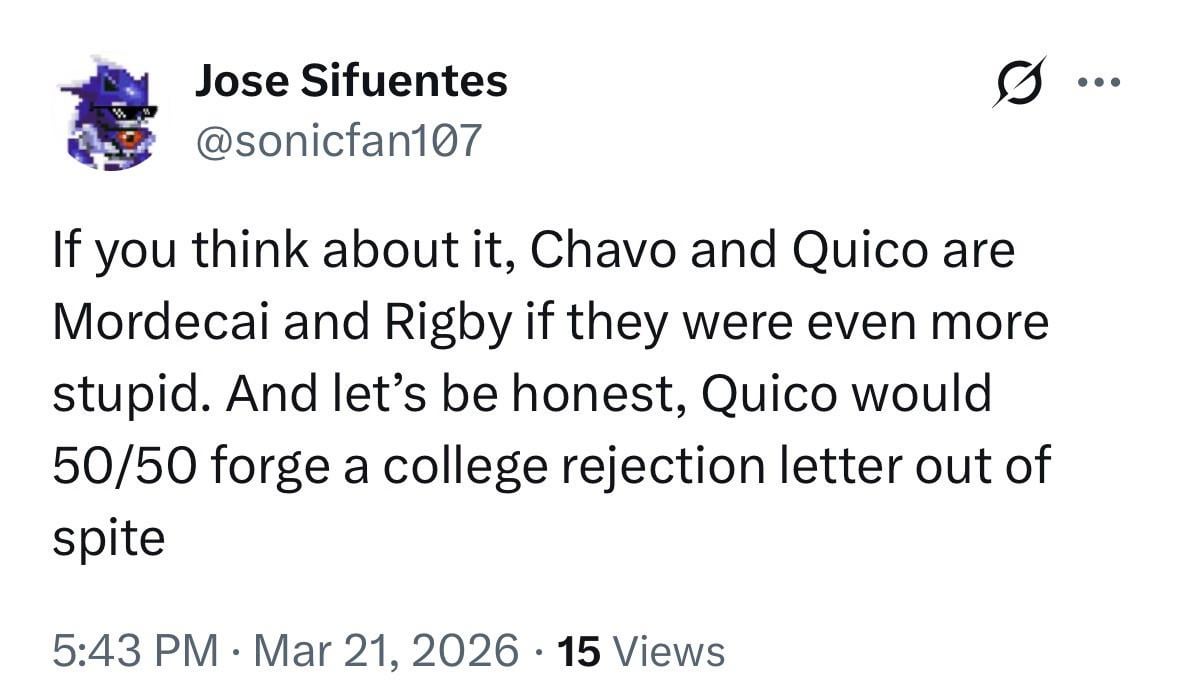The width and height of the screenshot is (1179, 700).
Task: Click the 15 Views count
Action: (642, 651)
